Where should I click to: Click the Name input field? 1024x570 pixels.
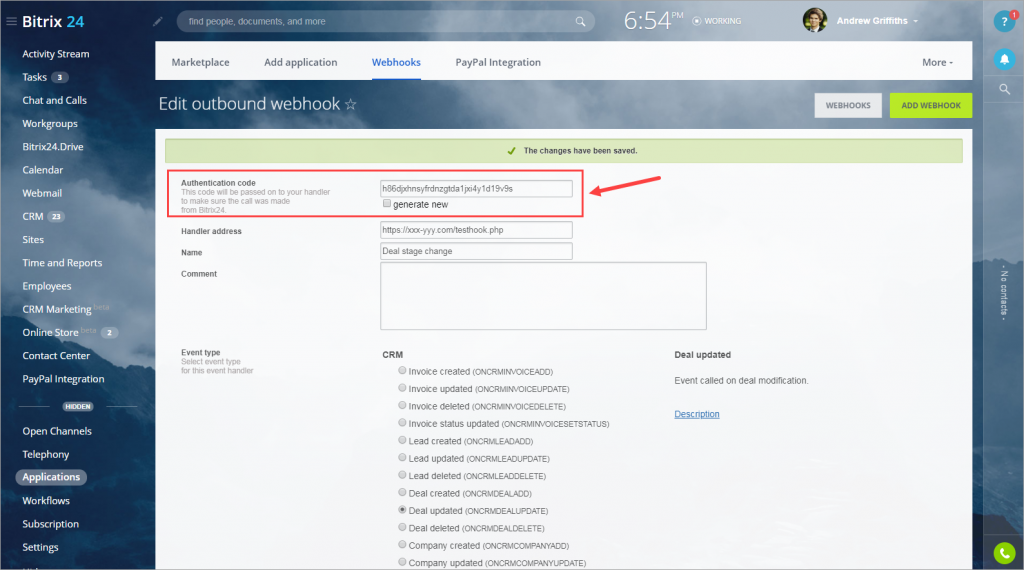click(x=476, y=251)
